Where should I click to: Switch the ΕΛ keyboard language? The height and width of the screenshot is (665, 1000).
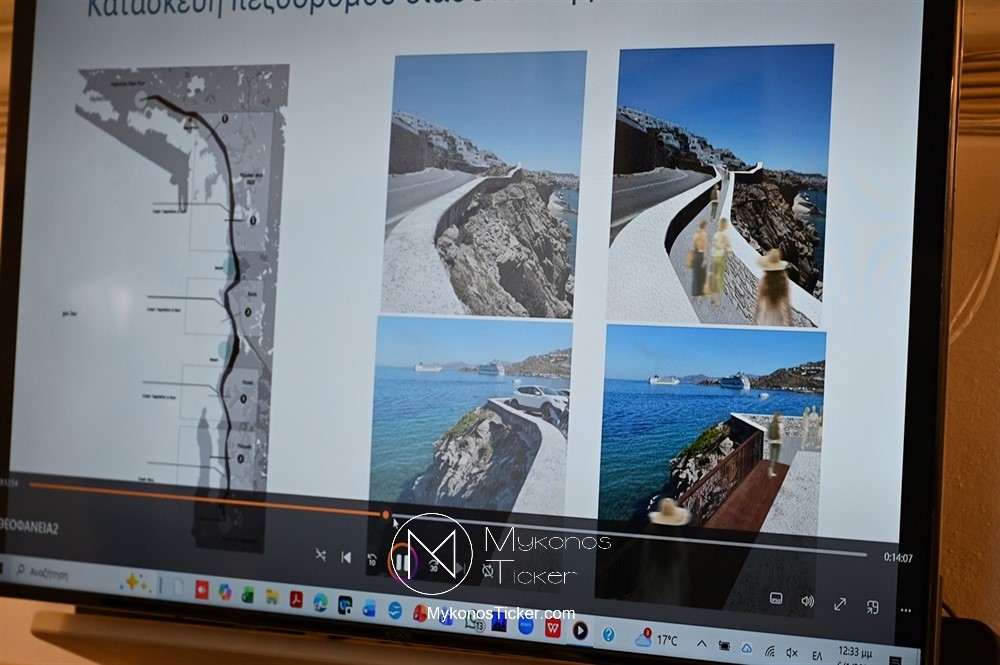click(818, 654)
